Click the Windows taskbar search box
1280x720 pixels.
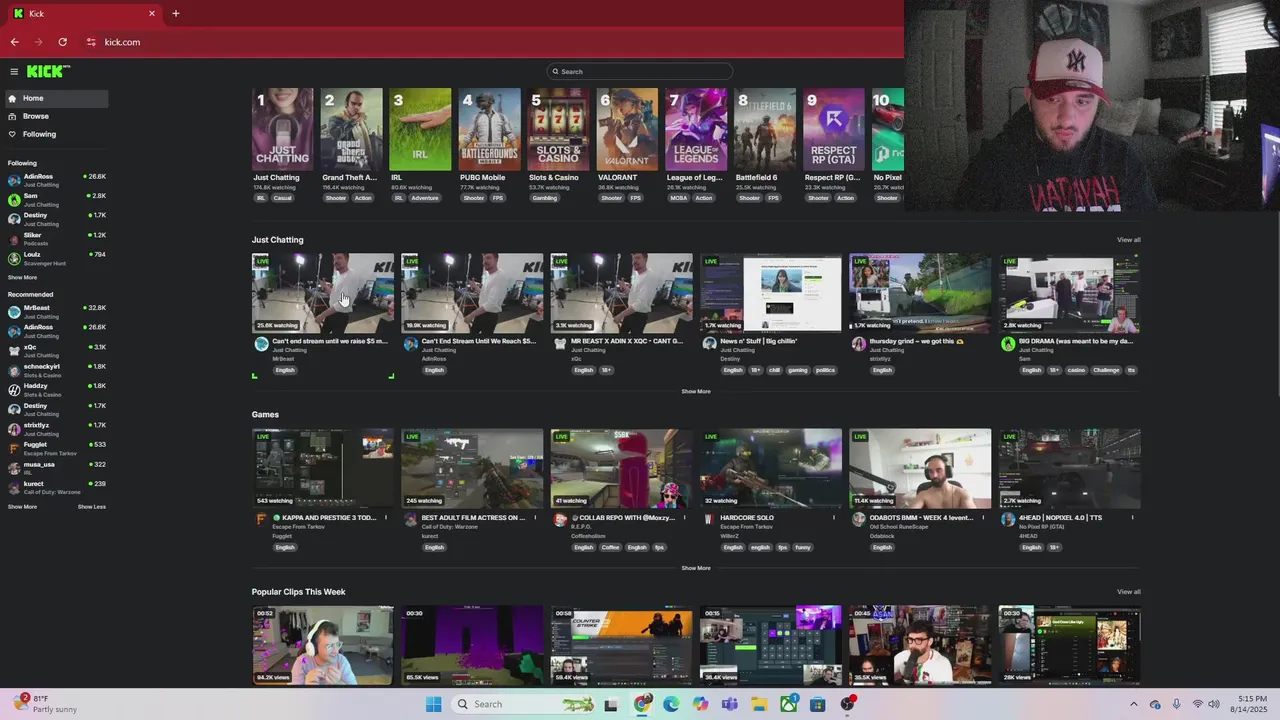coord(522,704)
